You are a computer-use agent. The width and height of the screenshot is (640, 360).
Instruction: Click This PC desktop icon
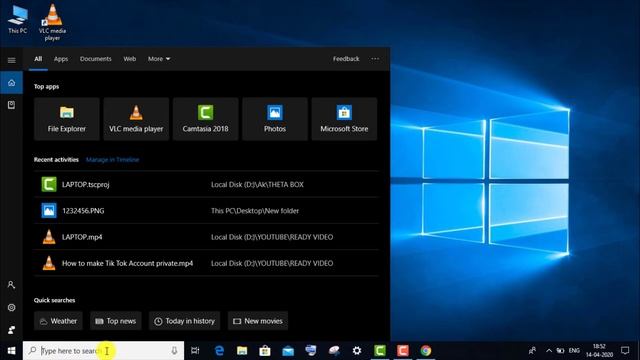[18, 19]
